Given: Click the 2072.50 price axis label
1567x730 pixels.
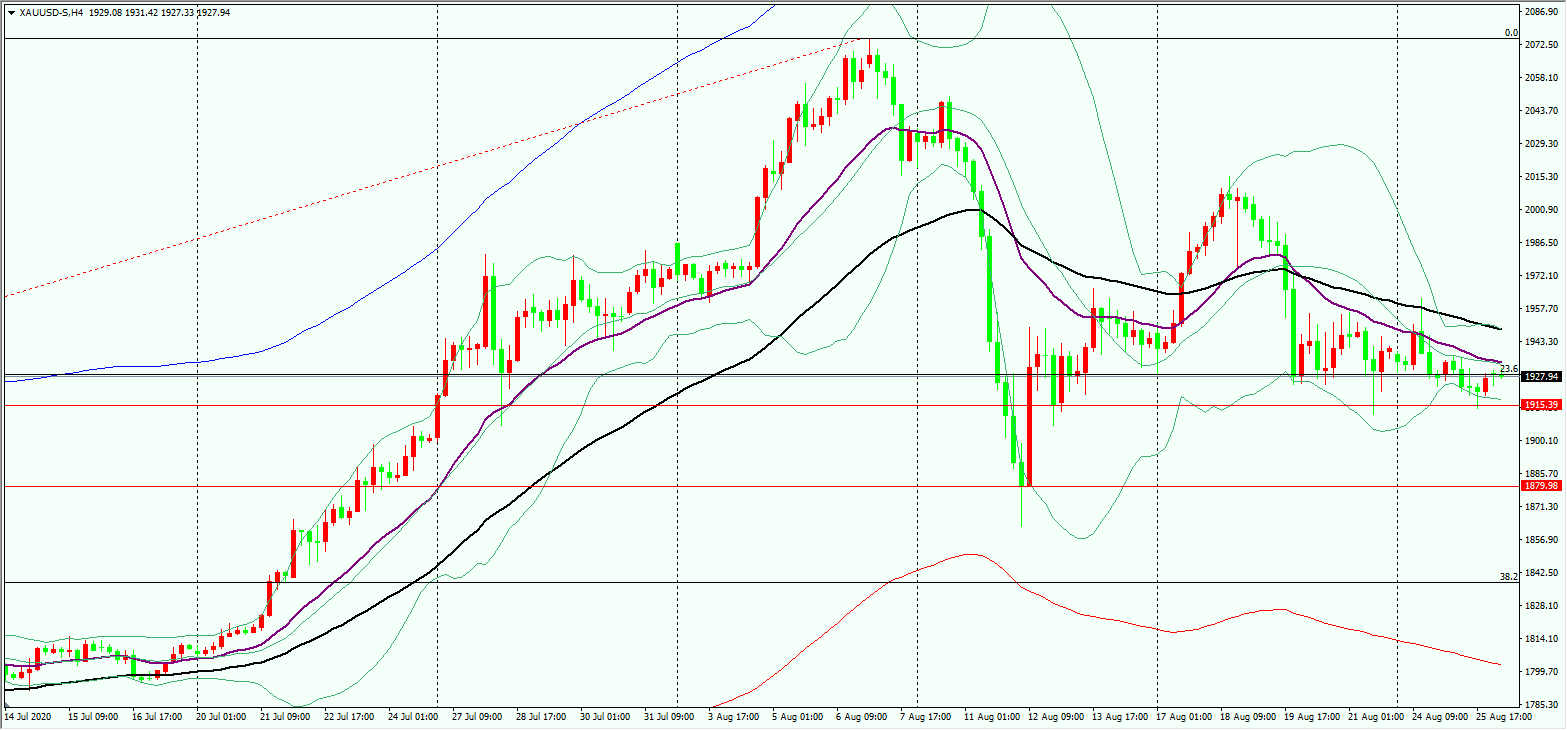Looking at the screenshot, I should point(1542,45).
